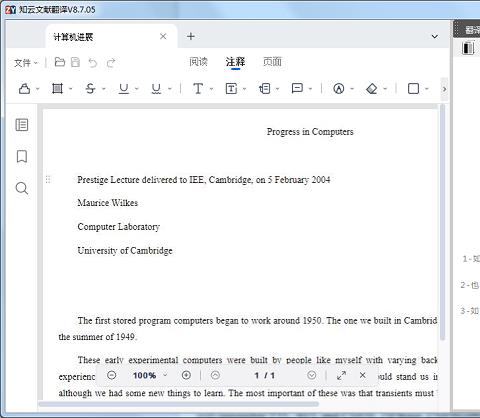Image resolution: width=480 pixels, height=418 pixels.
Task: Open the bookmarks sidebar panel
Action: (22, 156)
